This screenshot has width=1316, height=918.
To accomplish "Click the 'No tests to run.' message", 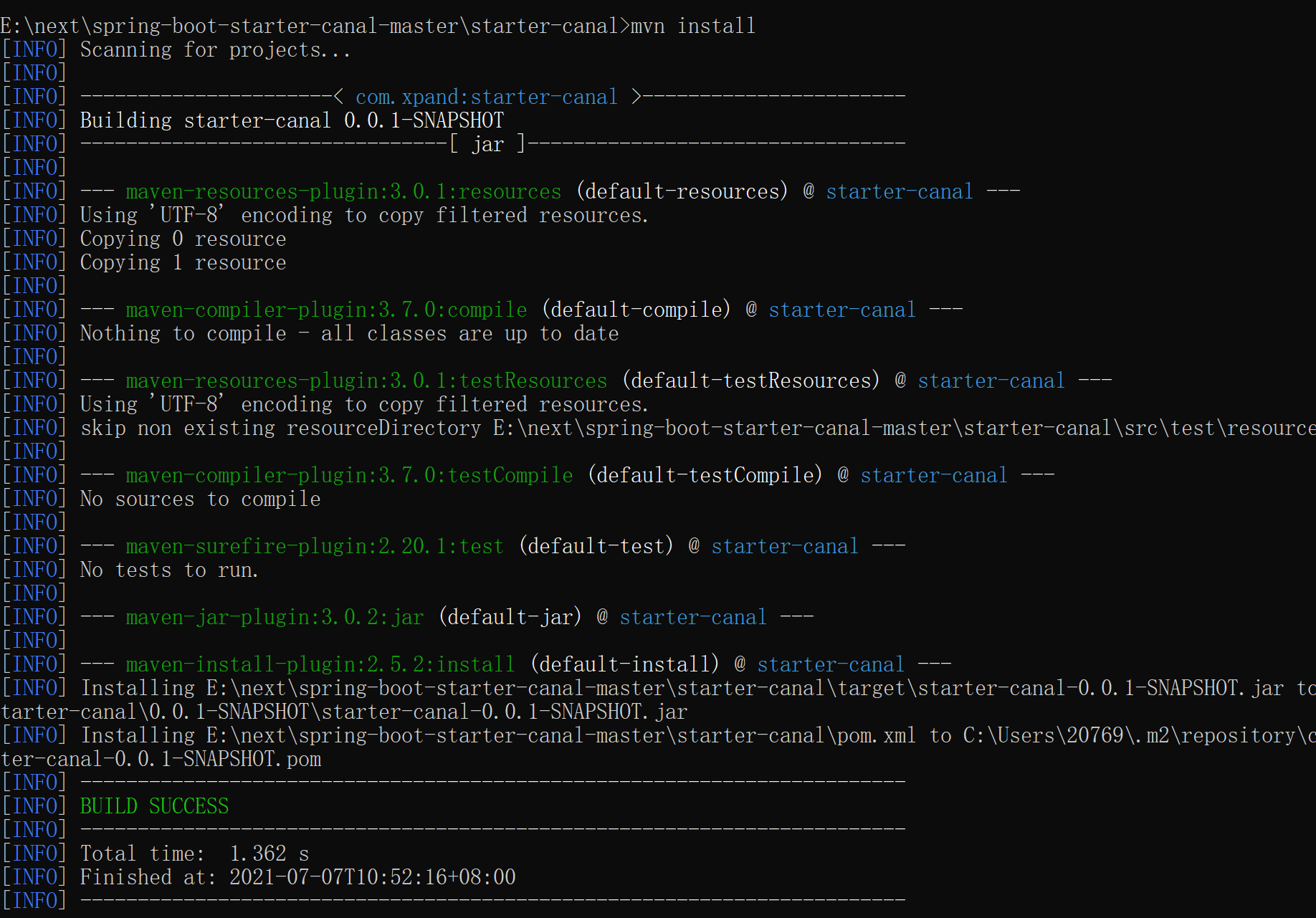I will 169,570.
